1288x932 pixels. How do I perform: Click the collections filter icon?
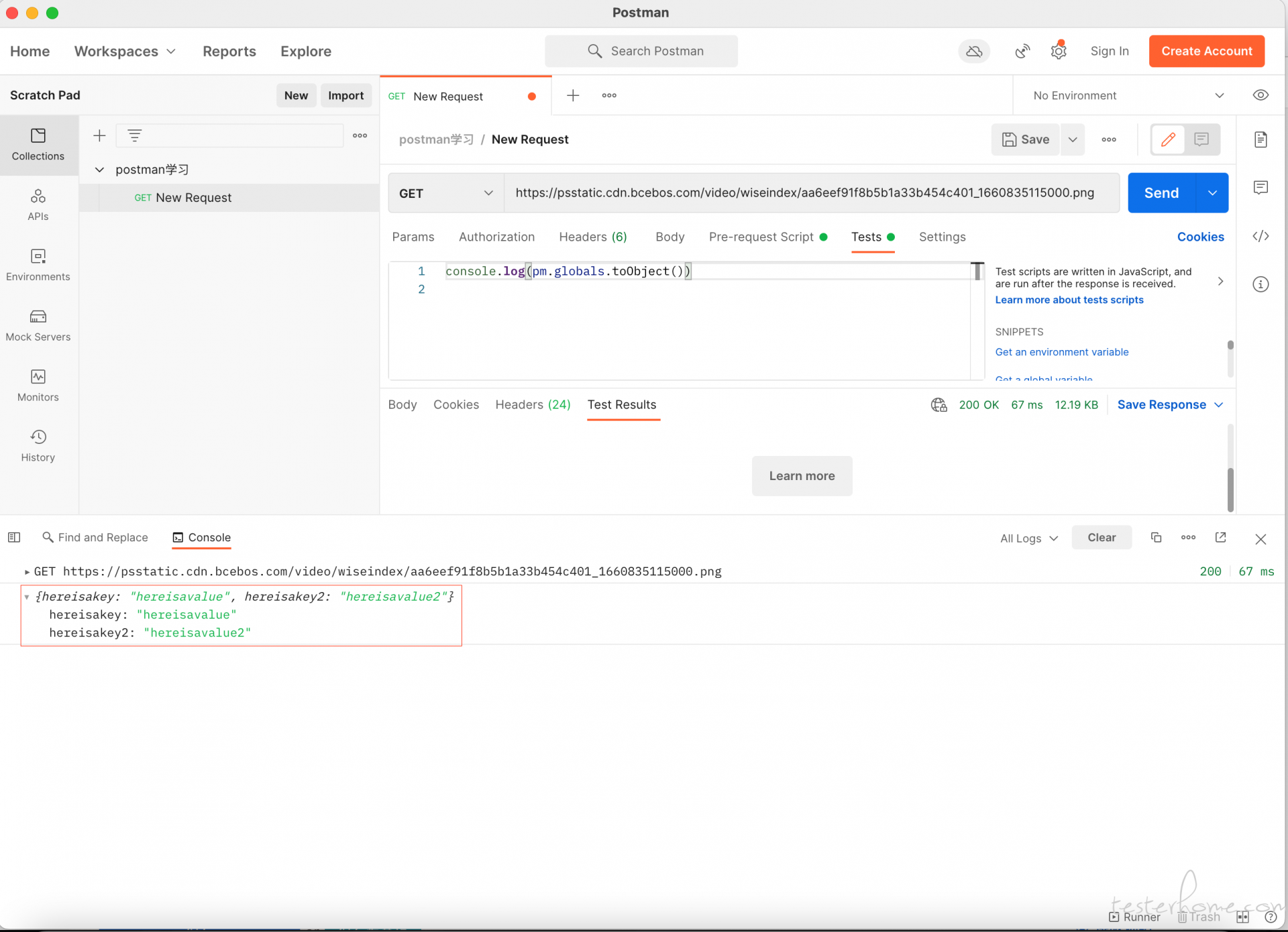(x=135, y=135)
